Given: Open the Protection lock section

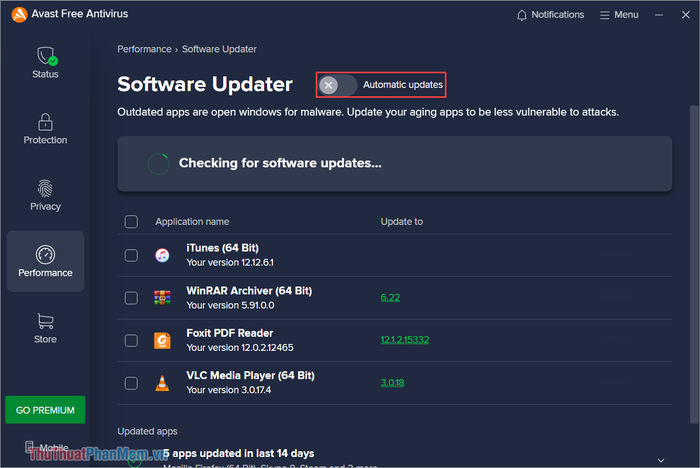Looking at the screenshot, I should (x=45, y=129).
